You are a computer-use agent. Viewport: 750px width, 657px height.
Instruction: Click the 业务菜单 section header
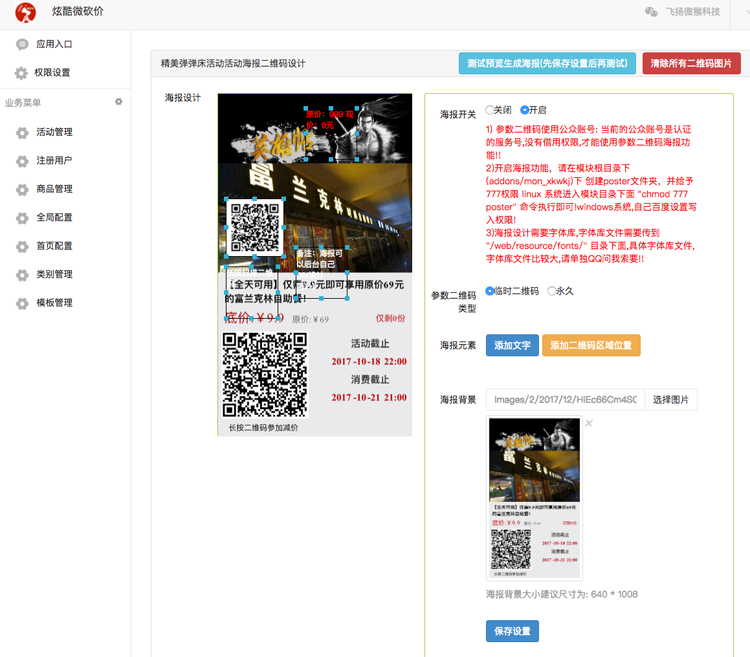pyautogui.click(x=23, y=103)
